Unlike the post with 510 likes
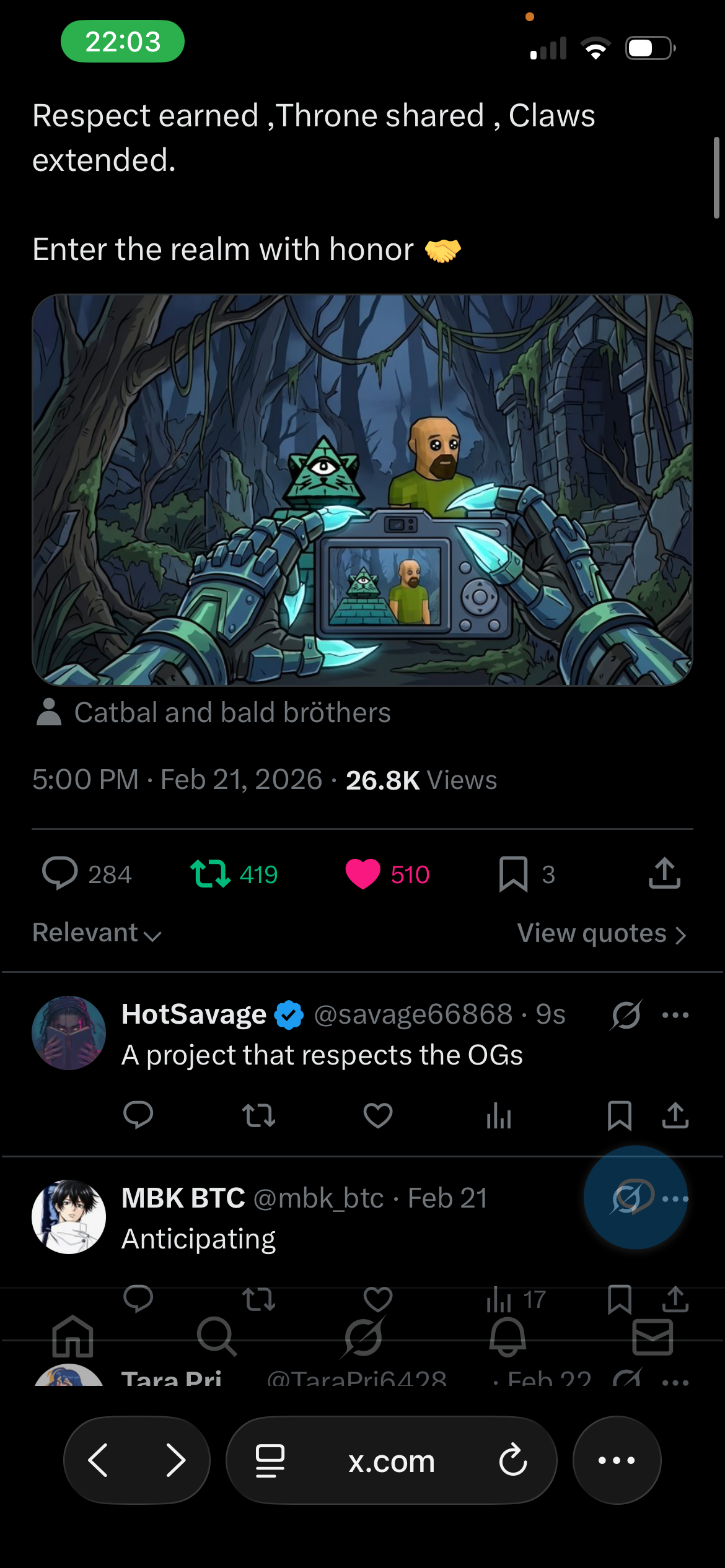This screenshot has height=1568, width=725. (362, 874)
